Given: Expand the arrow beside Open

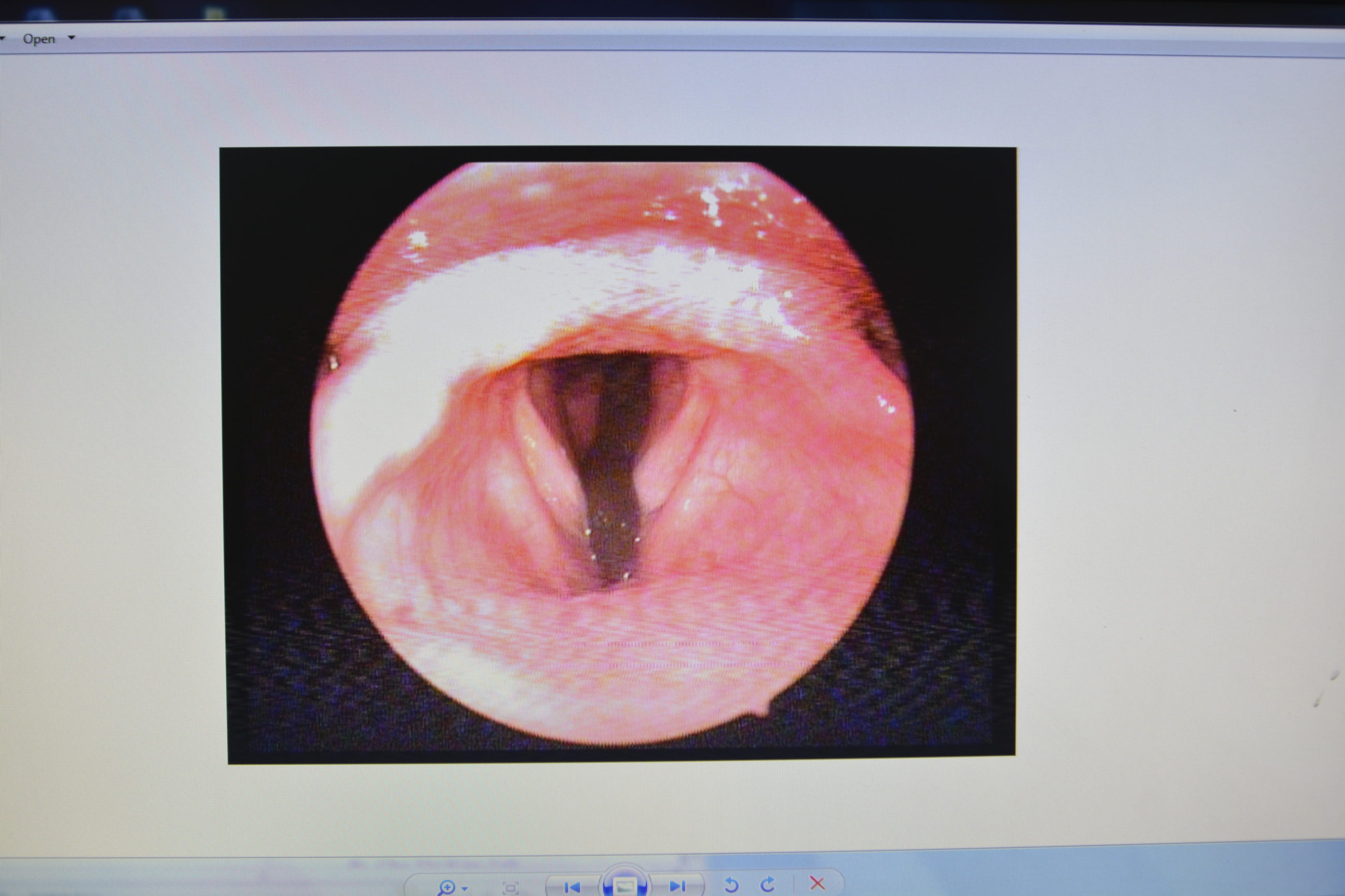Looking at the screenshot, I should [x=71, y=38].
